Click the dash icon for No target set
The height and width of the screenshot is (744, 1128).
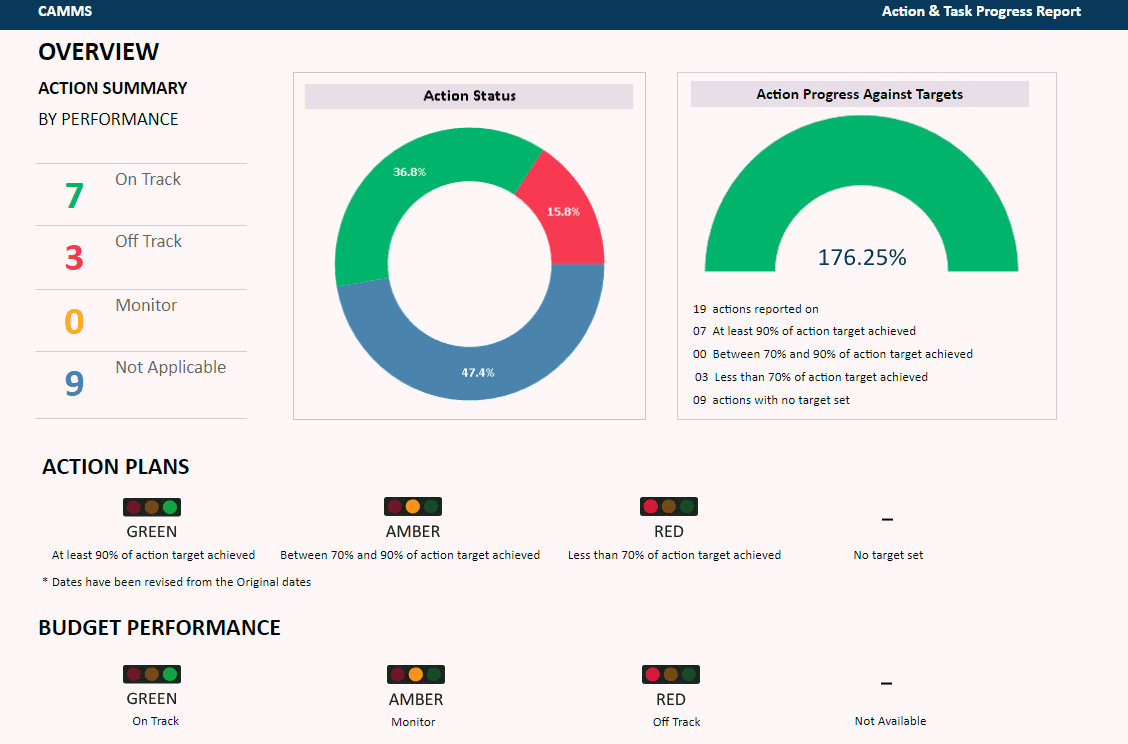(886, 518)
